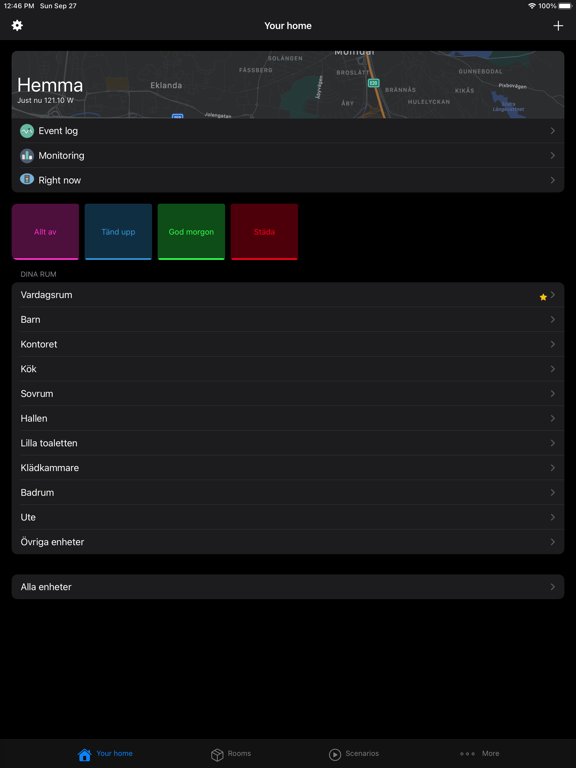Open the Lilla toaletten room
This screenshot has height=768, width=576.
coord(288,443)
